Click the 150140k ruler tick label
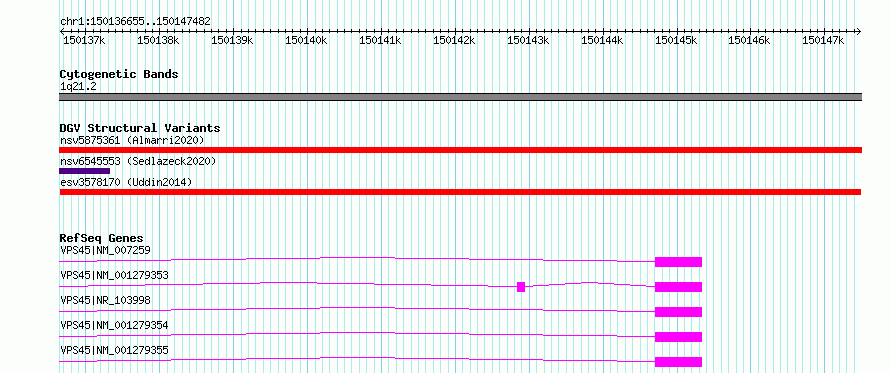This screenshot has width=890, height=373. (x=306, y=40)
